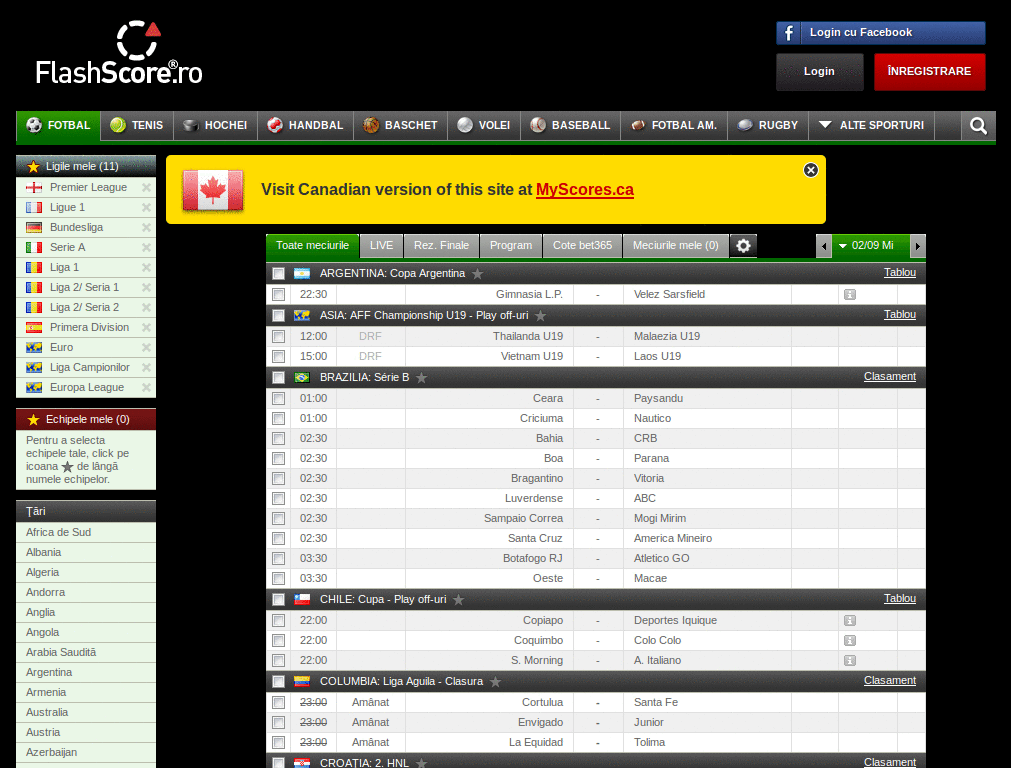Click the Facebook icon on the login button
Screen dimensions: 1024x768
(787, 32)
